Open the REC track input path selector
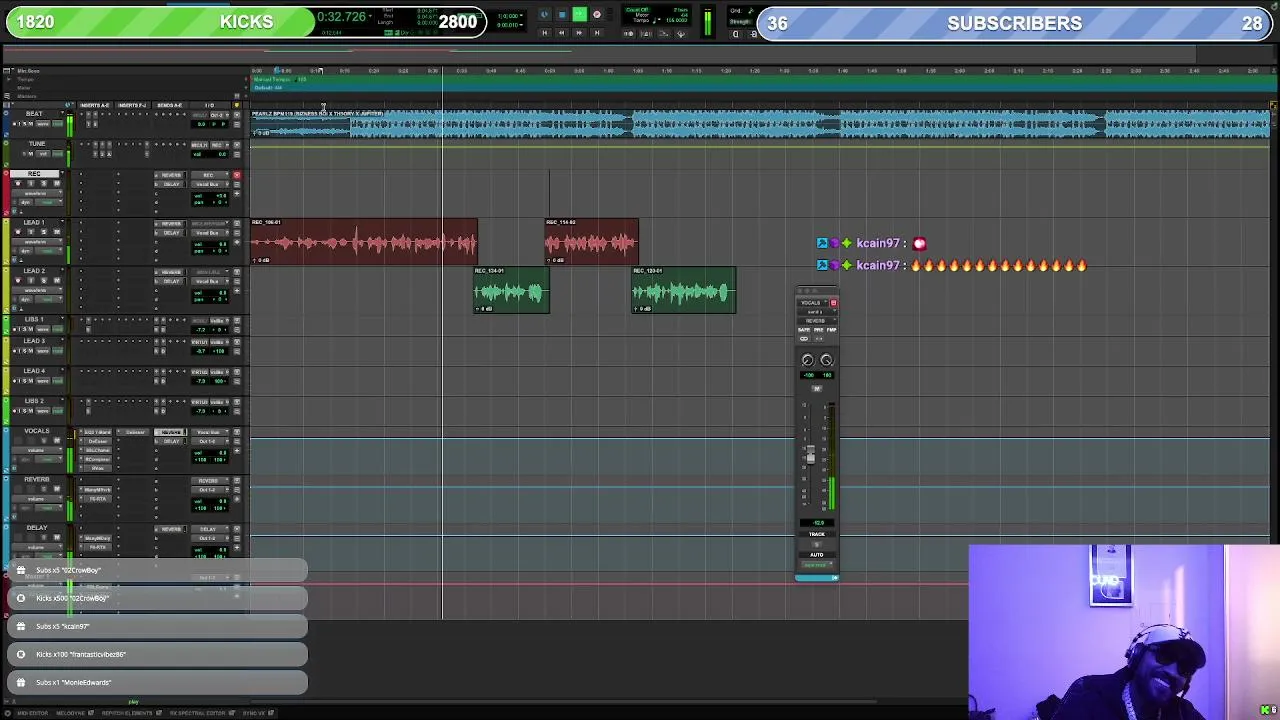 (x=209, y=175)
